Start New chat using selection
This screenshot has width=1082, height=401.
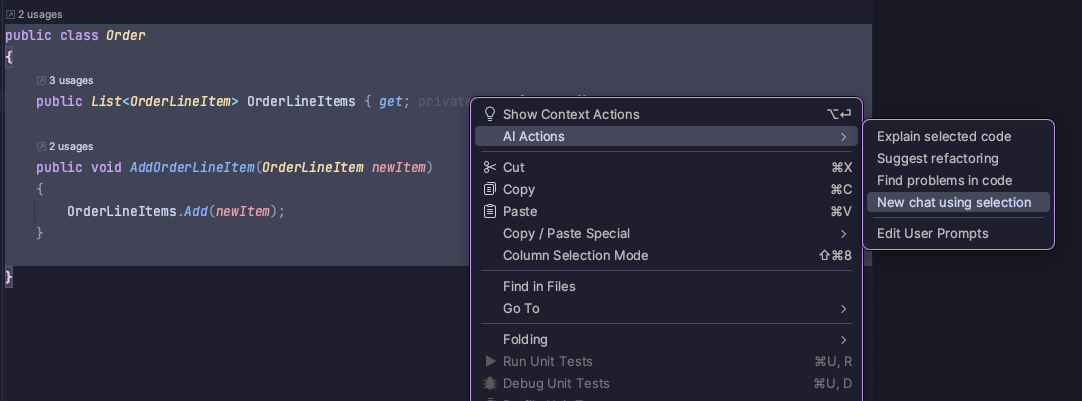pos(953,202)
